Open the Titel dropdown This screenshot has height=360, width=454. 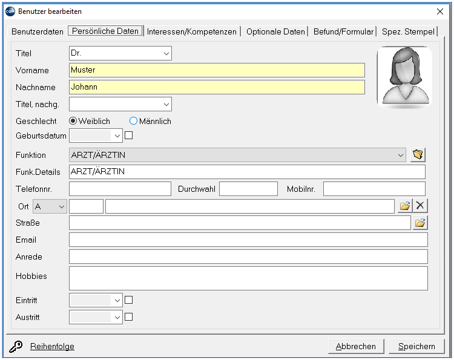pyautogui.click(x=166, y=53)
